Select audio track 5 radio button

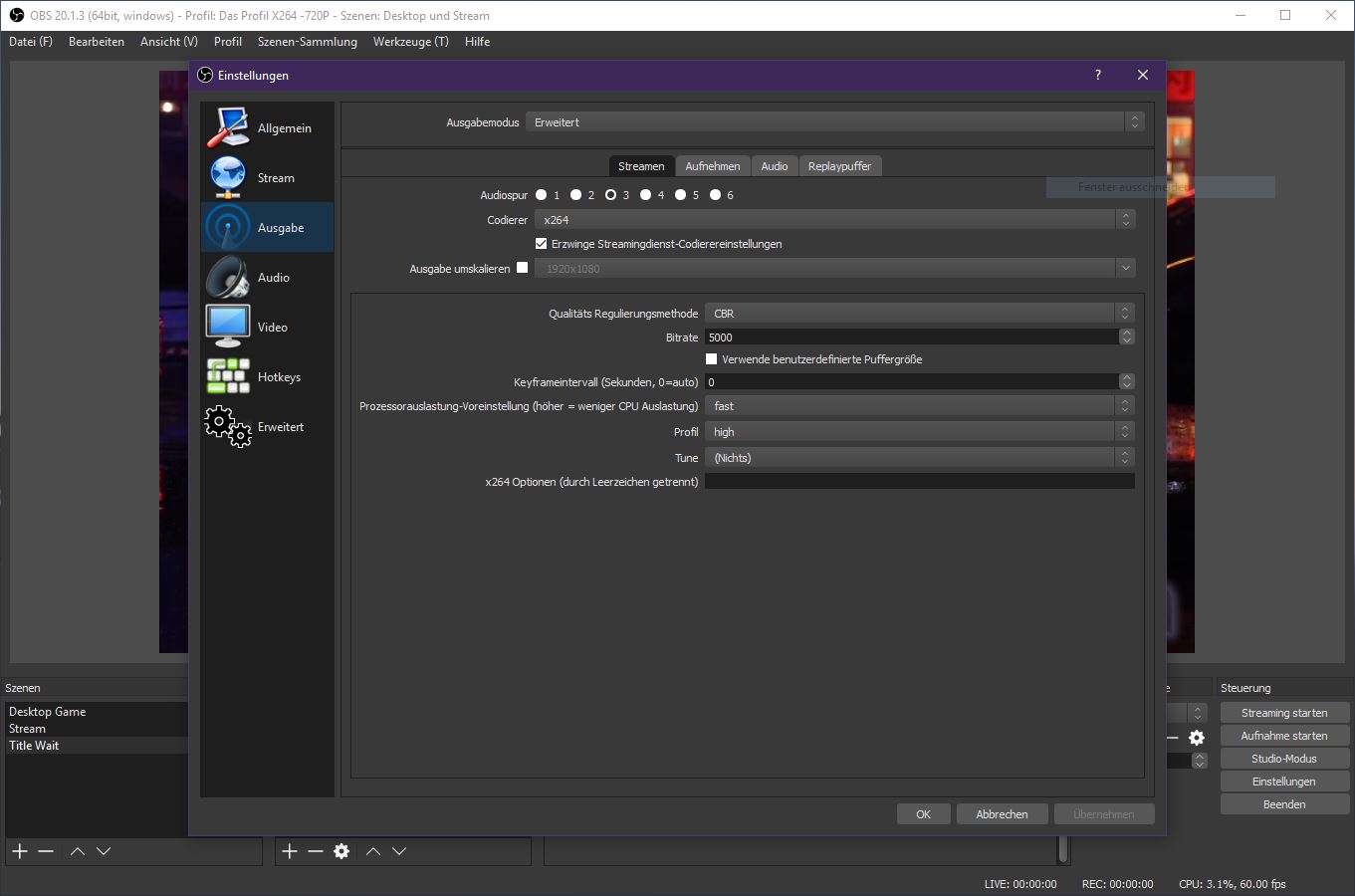coord(680,195)
